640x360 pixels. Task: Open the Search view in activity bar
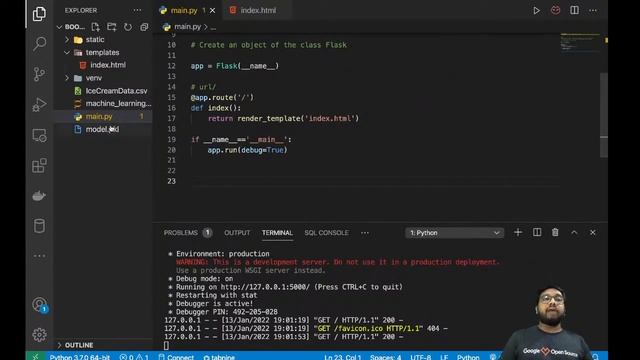pos(39,43)
